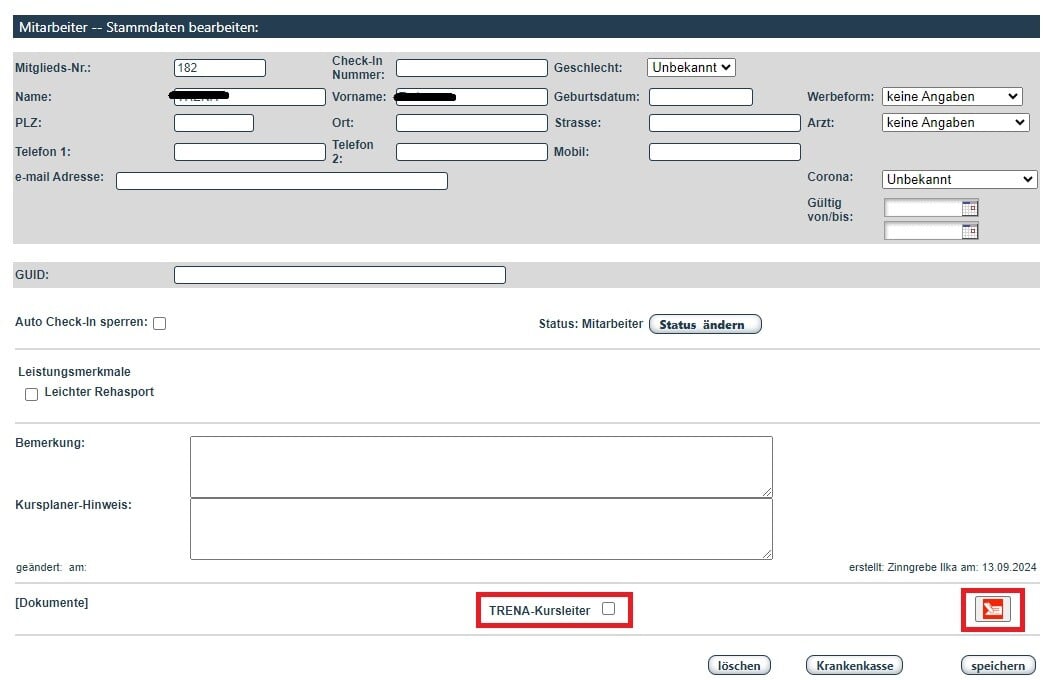Open calendar picker for second Gültig date field

tap(969, 231)
